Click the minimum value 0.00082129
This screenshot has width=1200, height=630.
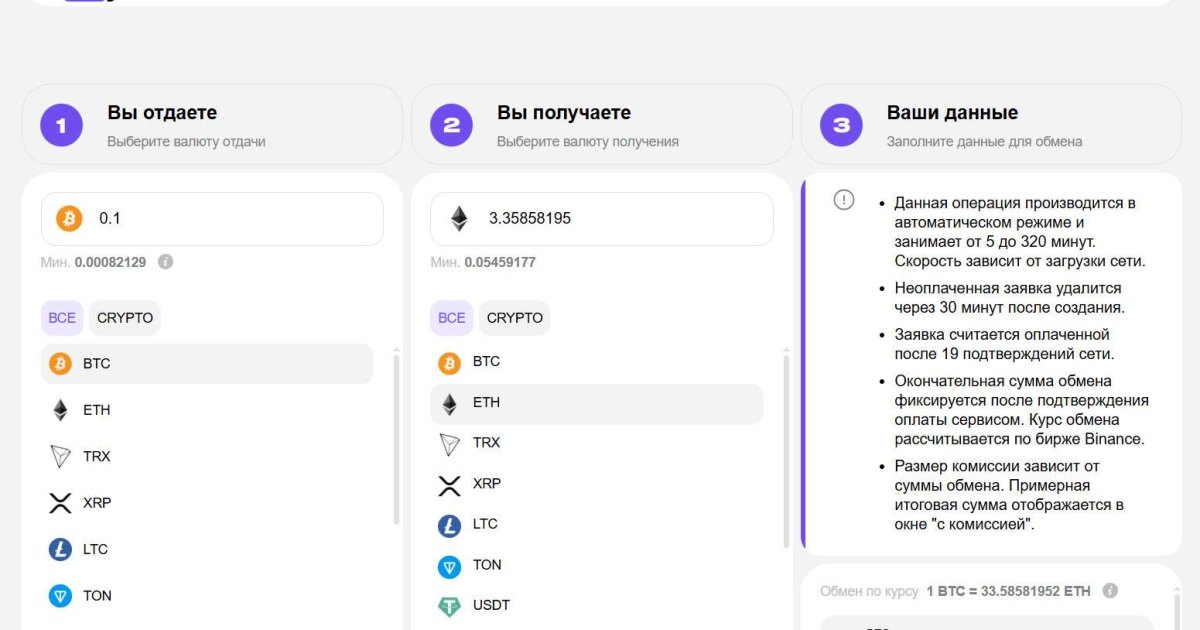tap(110, 262)
